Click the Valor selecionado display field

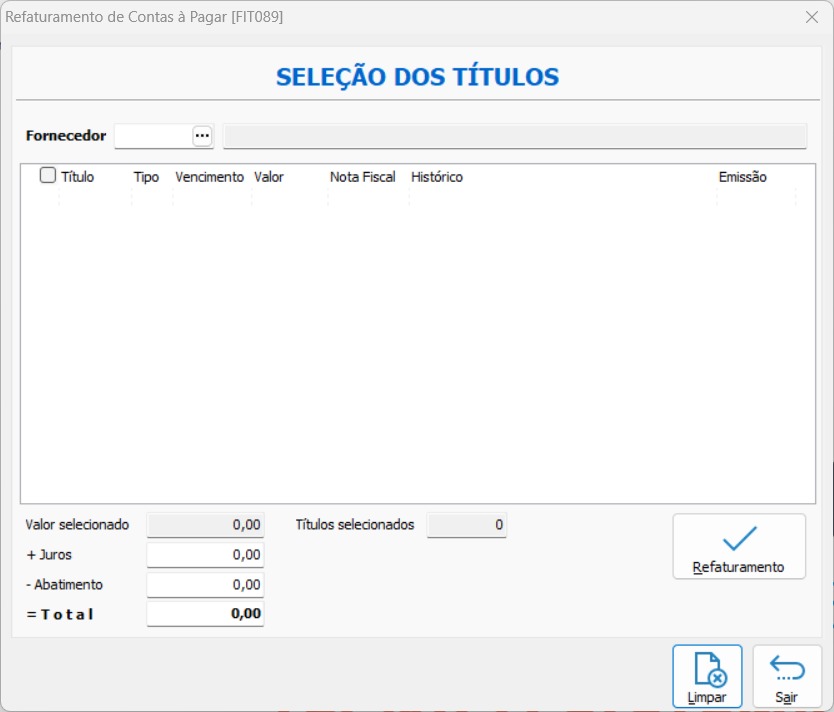point(205,525)
